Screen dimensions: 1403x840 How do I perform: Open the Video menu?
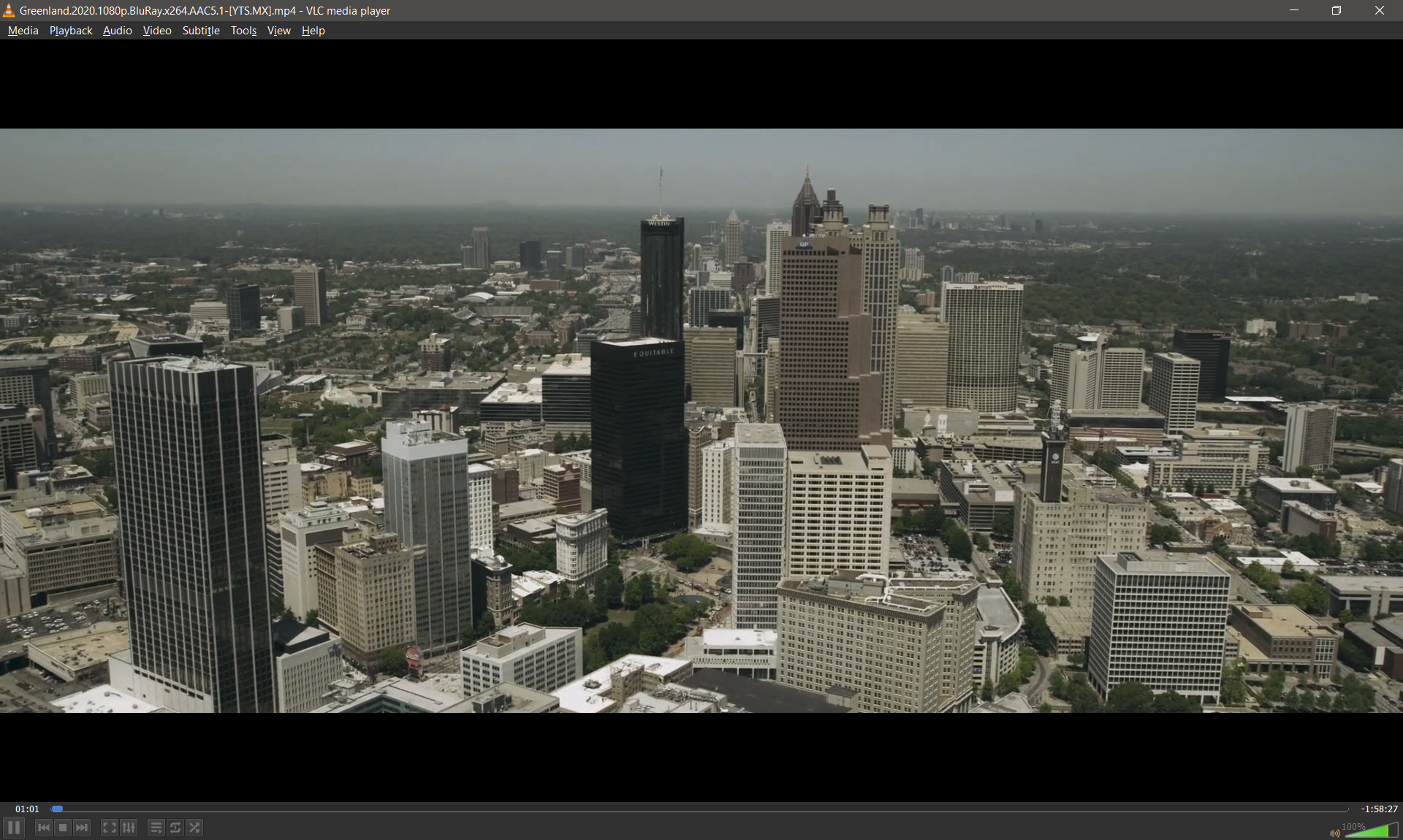point(157,31)
